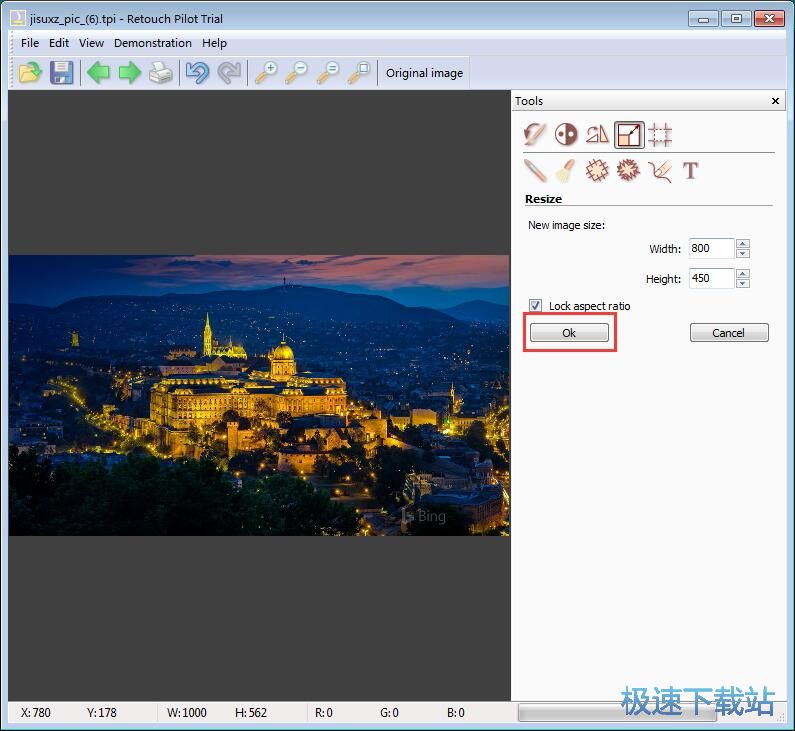Open the Help menu

coord(214,43)
